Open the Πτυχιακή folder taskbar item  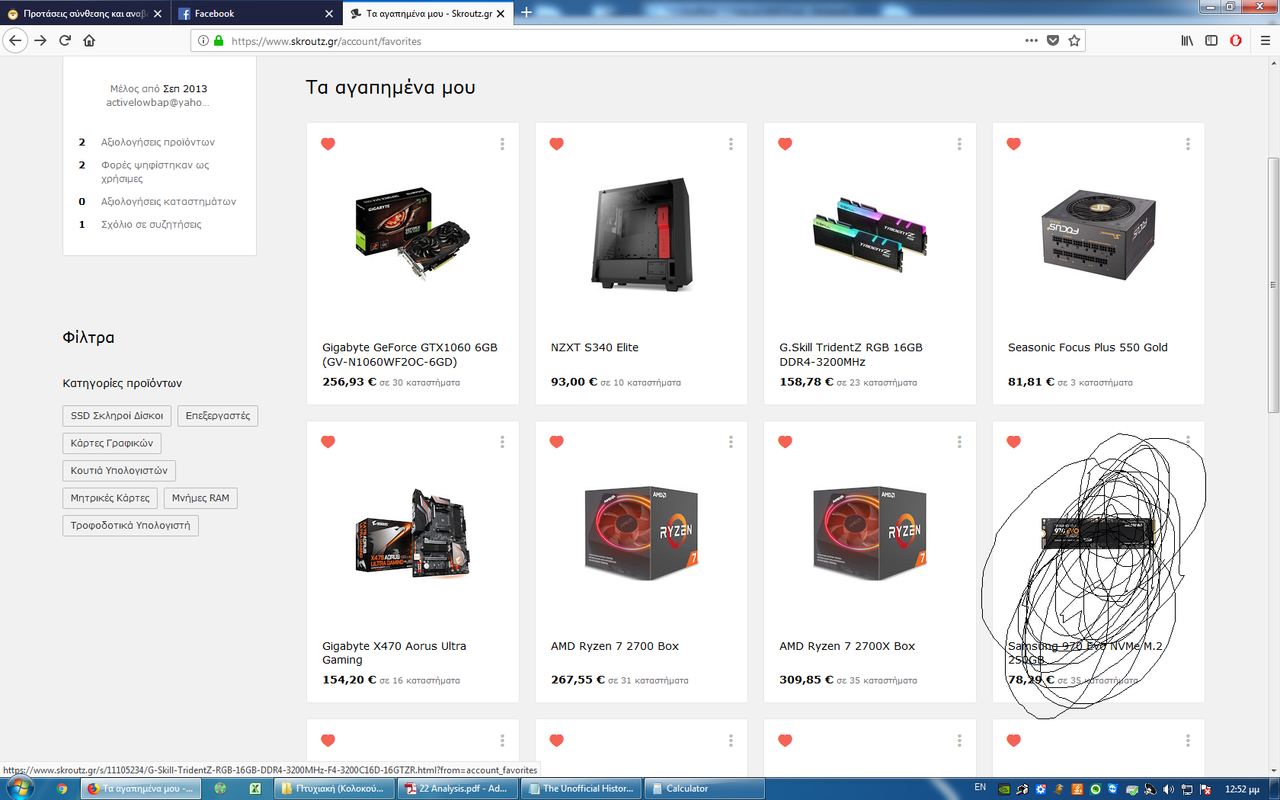tap(335, 788)
